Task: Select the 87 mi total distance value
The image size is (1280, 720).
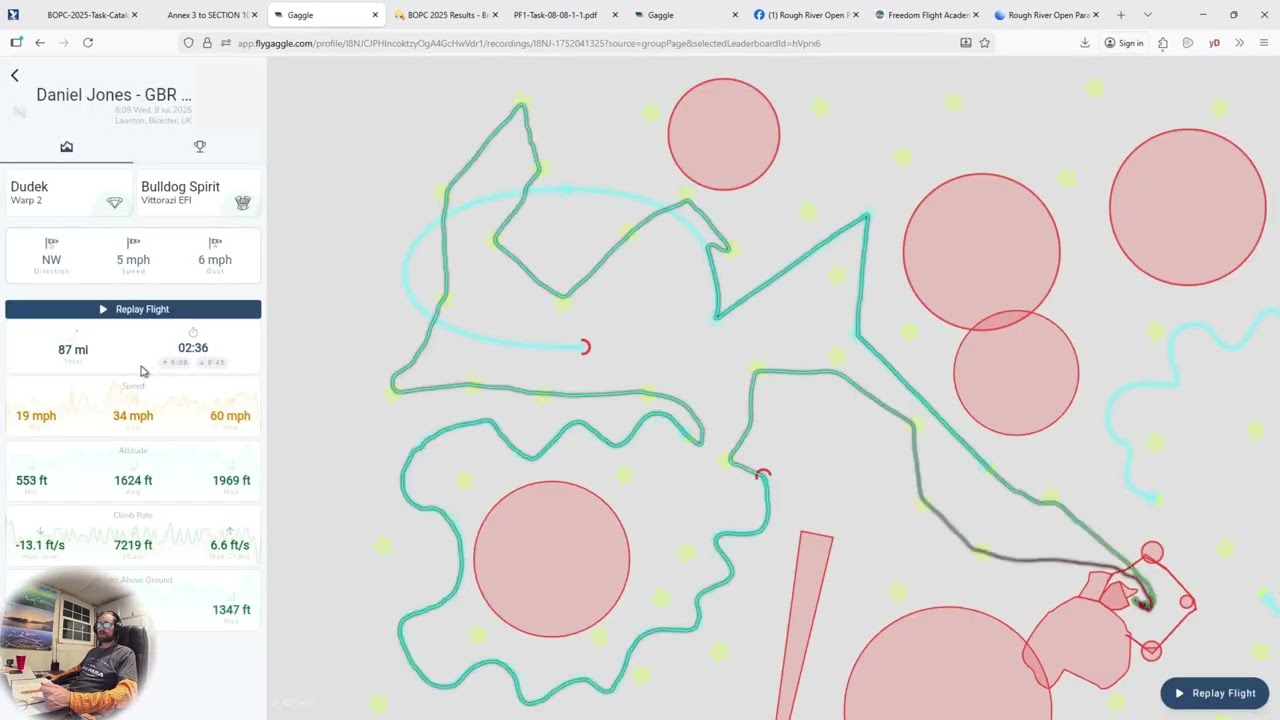Action: coord(73,350)
